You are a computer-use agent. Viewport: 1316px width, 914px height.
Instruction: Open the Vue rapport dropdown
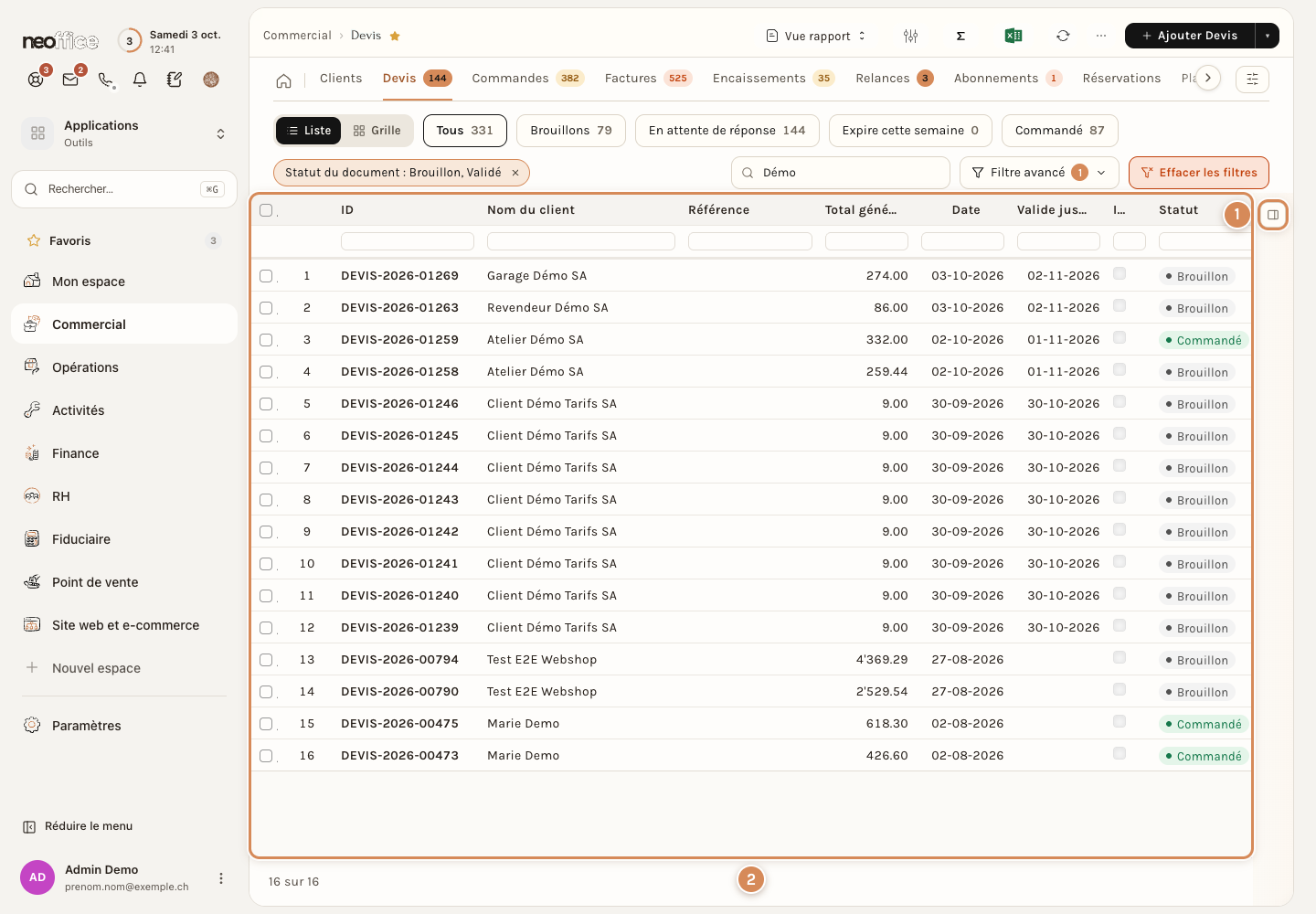pyautogui.click(x=816, y=36)
